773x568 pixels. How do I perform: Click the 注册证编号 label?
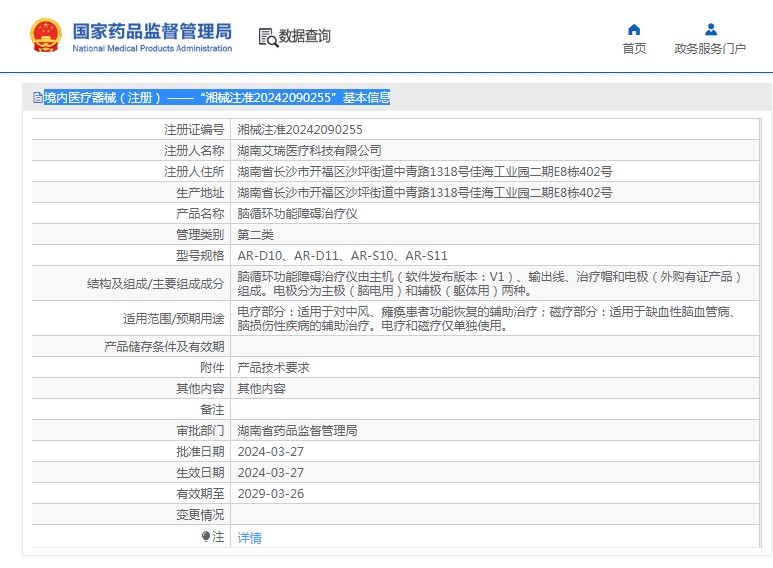click(194, 130)
